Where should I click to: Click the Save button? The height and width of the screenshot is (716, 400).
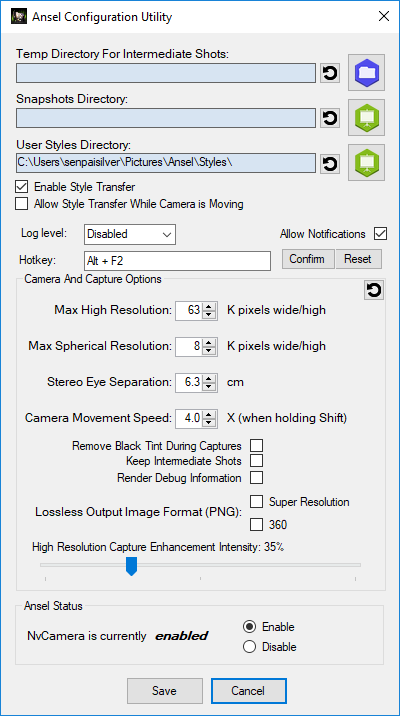click(164, 691)
